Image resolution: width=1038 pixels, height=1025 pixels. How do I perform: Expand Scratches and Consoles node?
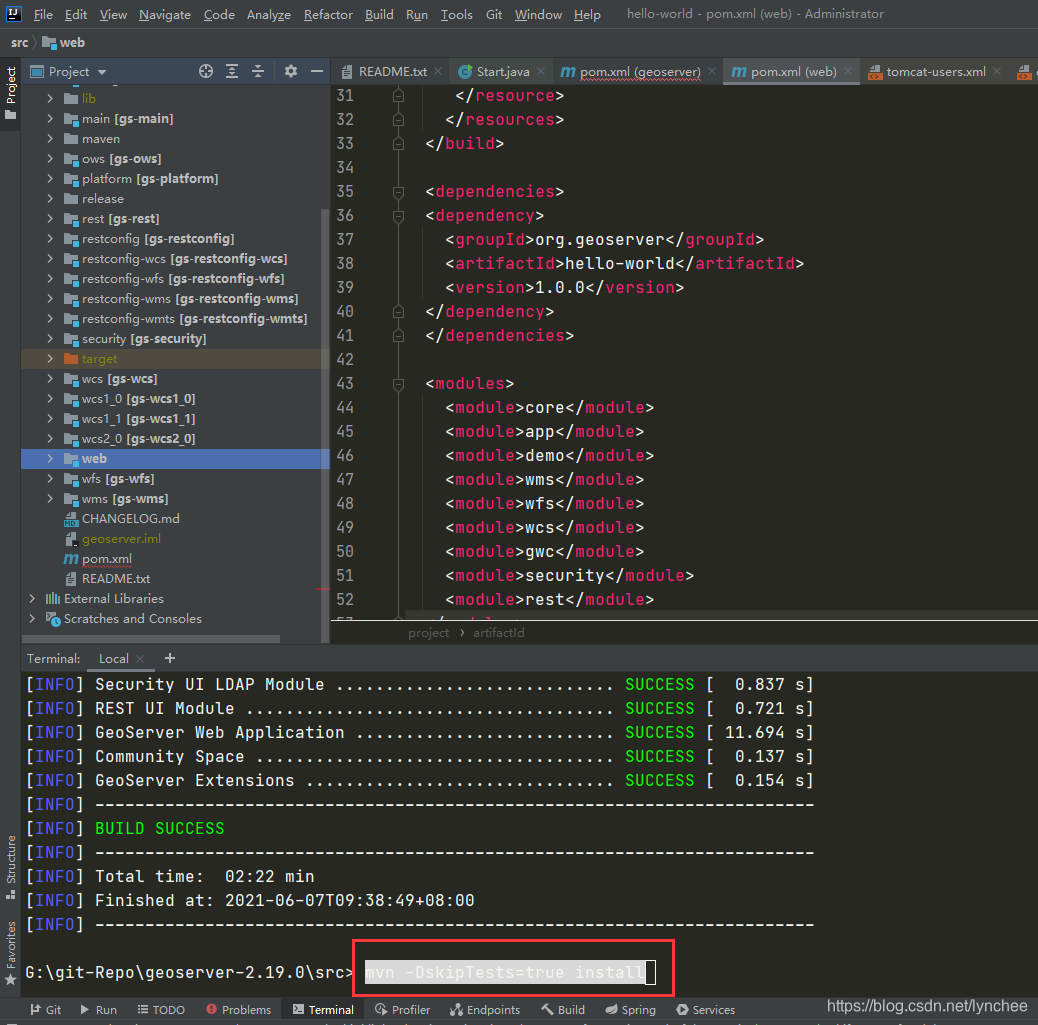(x=32, y=618)
